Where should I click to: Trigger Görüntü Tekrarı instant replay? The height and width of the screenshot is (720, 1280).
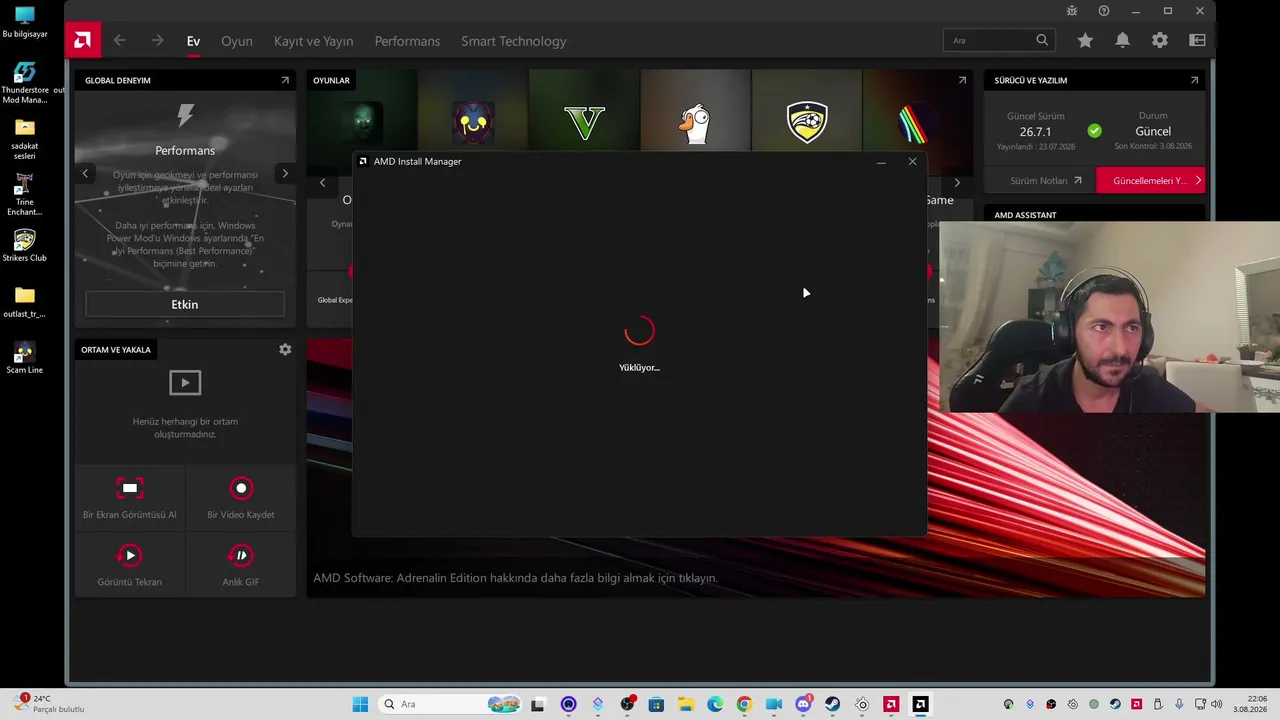130,564
